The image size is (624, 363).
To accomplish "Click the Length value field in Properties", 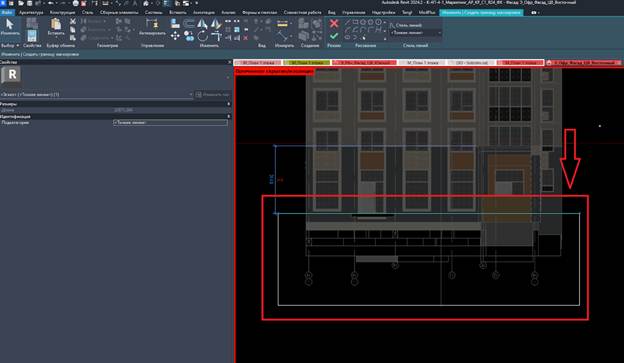I will (x=170, y=110).
